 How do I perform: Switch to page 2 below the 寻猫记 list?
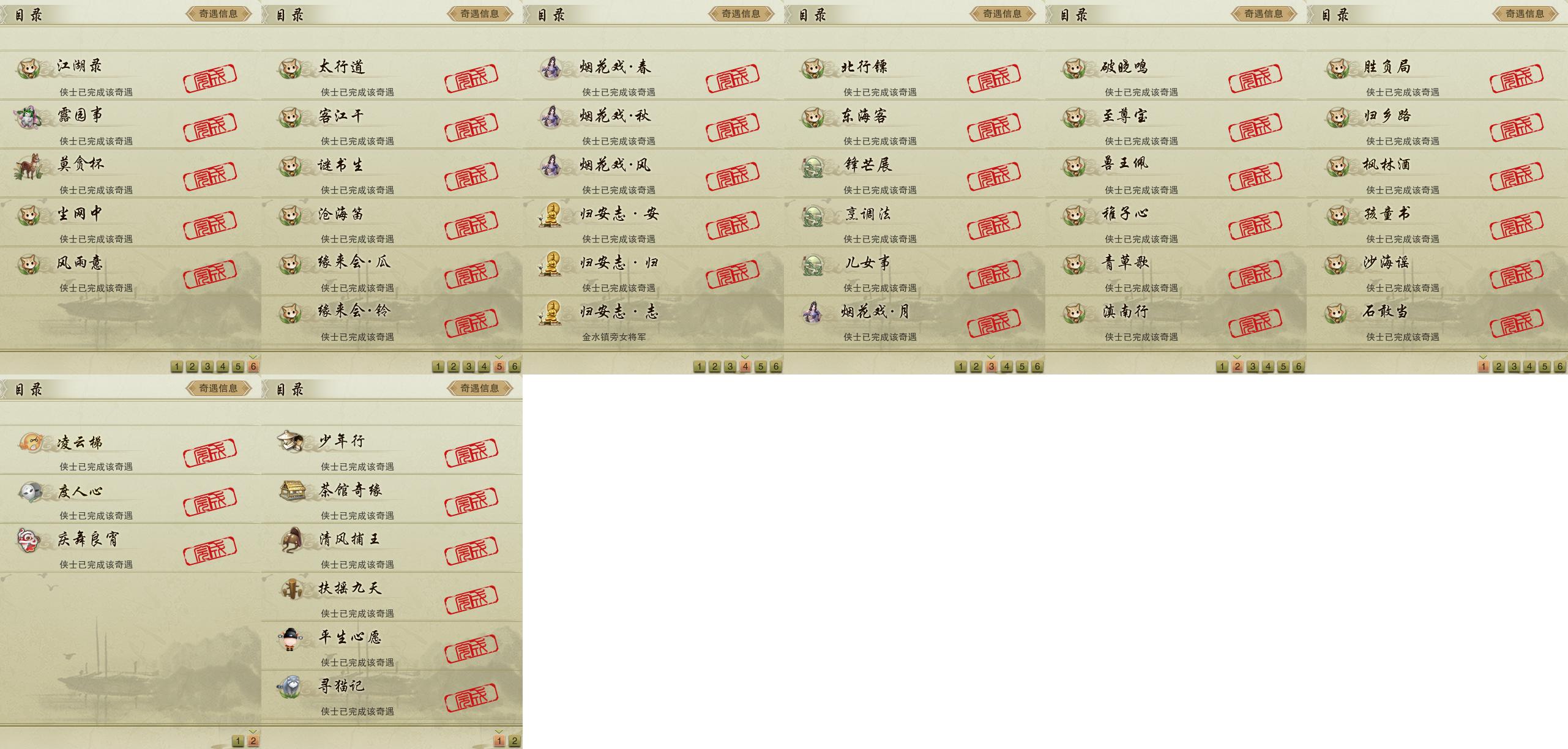(x=515, y=741)
